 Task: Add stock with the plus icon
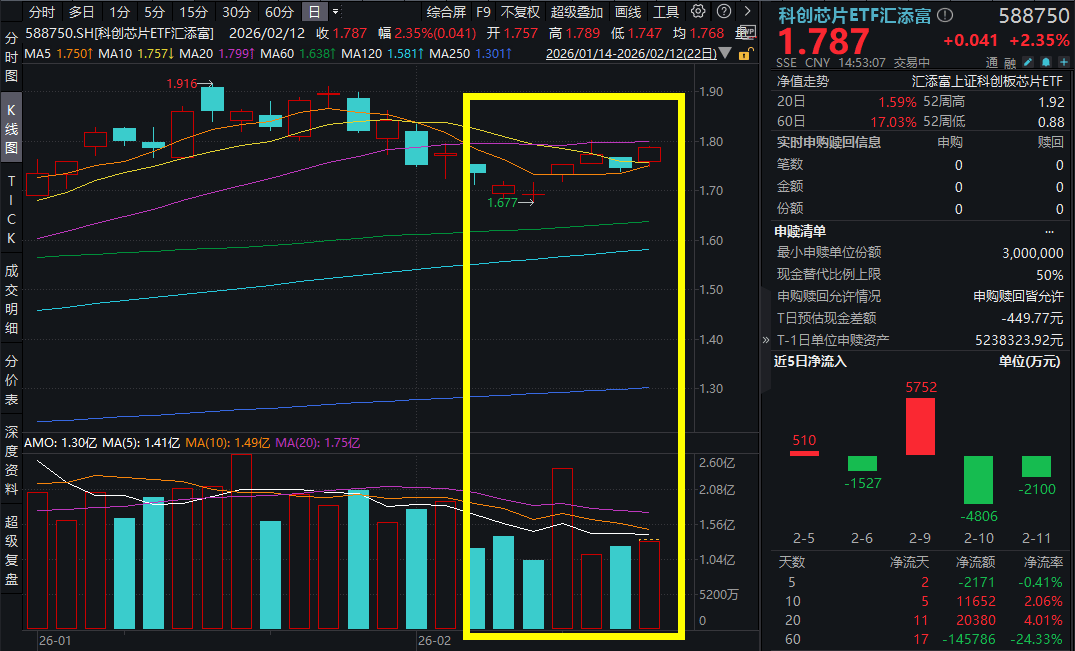(x=1063, y=62)
